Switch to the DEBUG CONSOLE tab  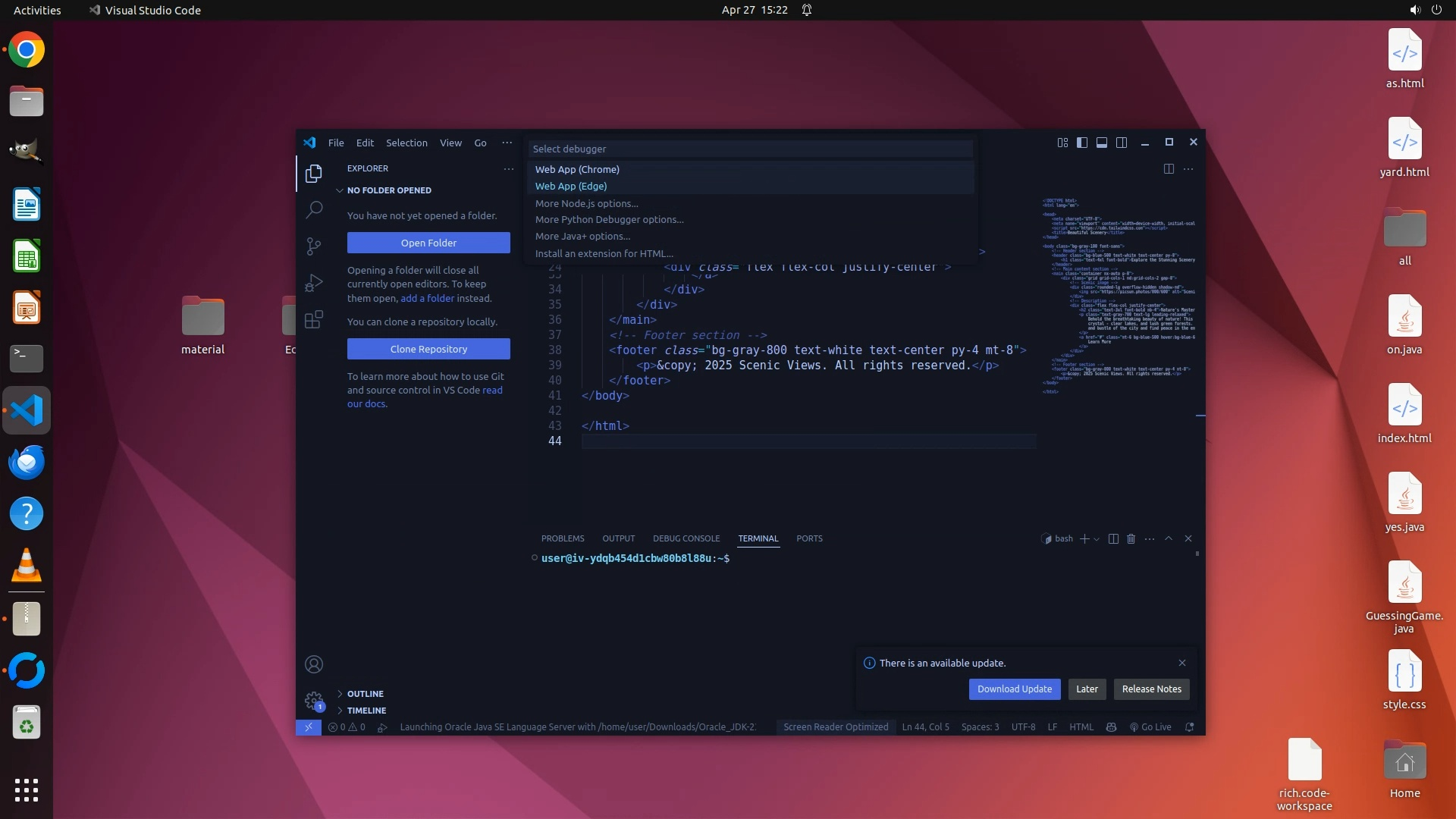point(686,538)
